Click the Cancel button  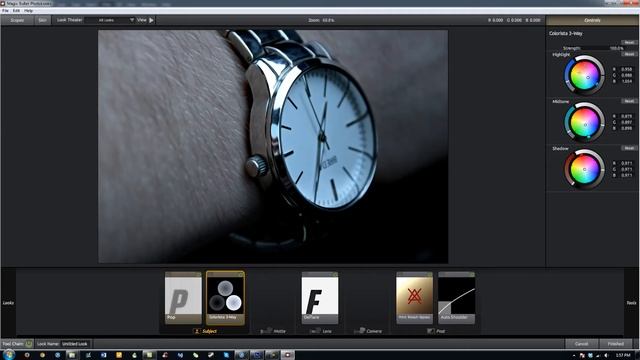pyautogui.click(x=581, y=344)
